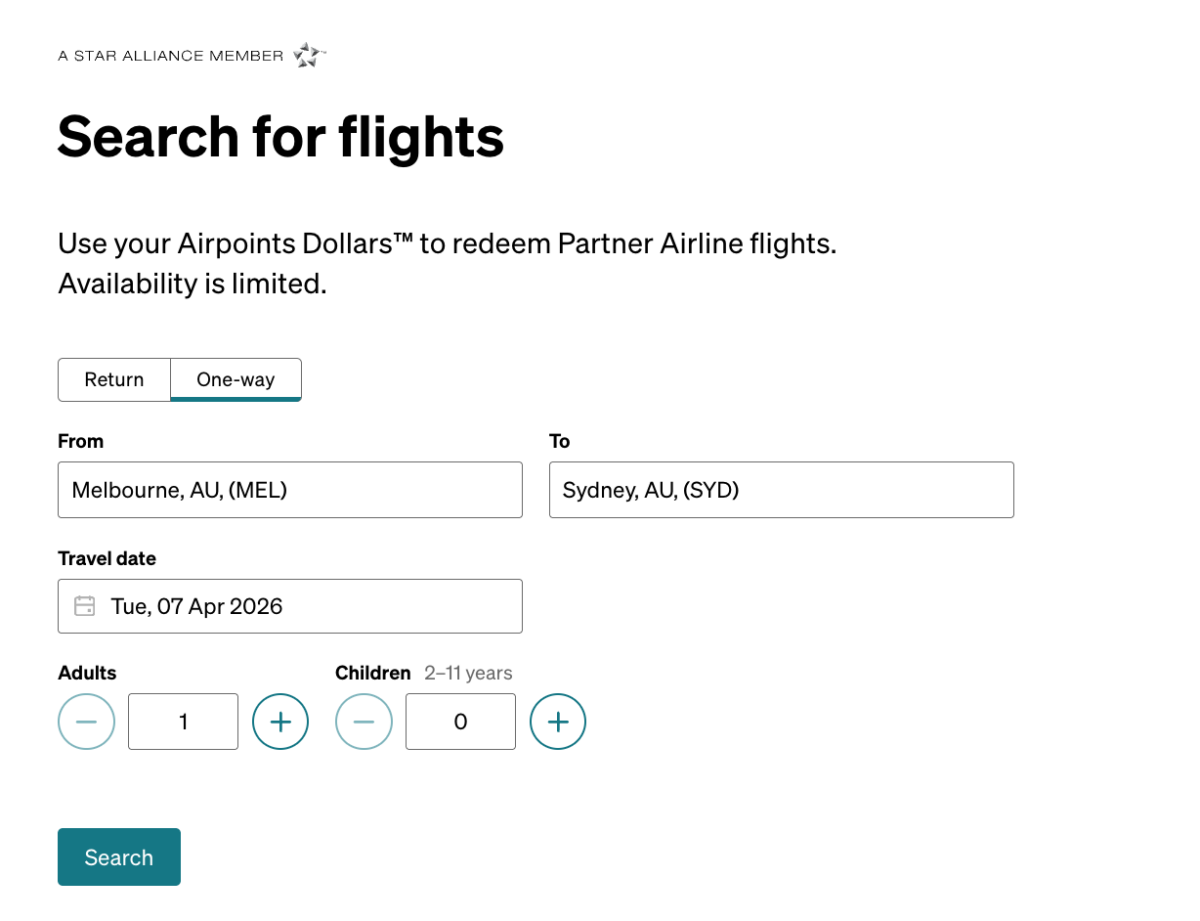Click the calendar icon in Travel date
This screenshot has width=1200, height=921.
[85, 606]
